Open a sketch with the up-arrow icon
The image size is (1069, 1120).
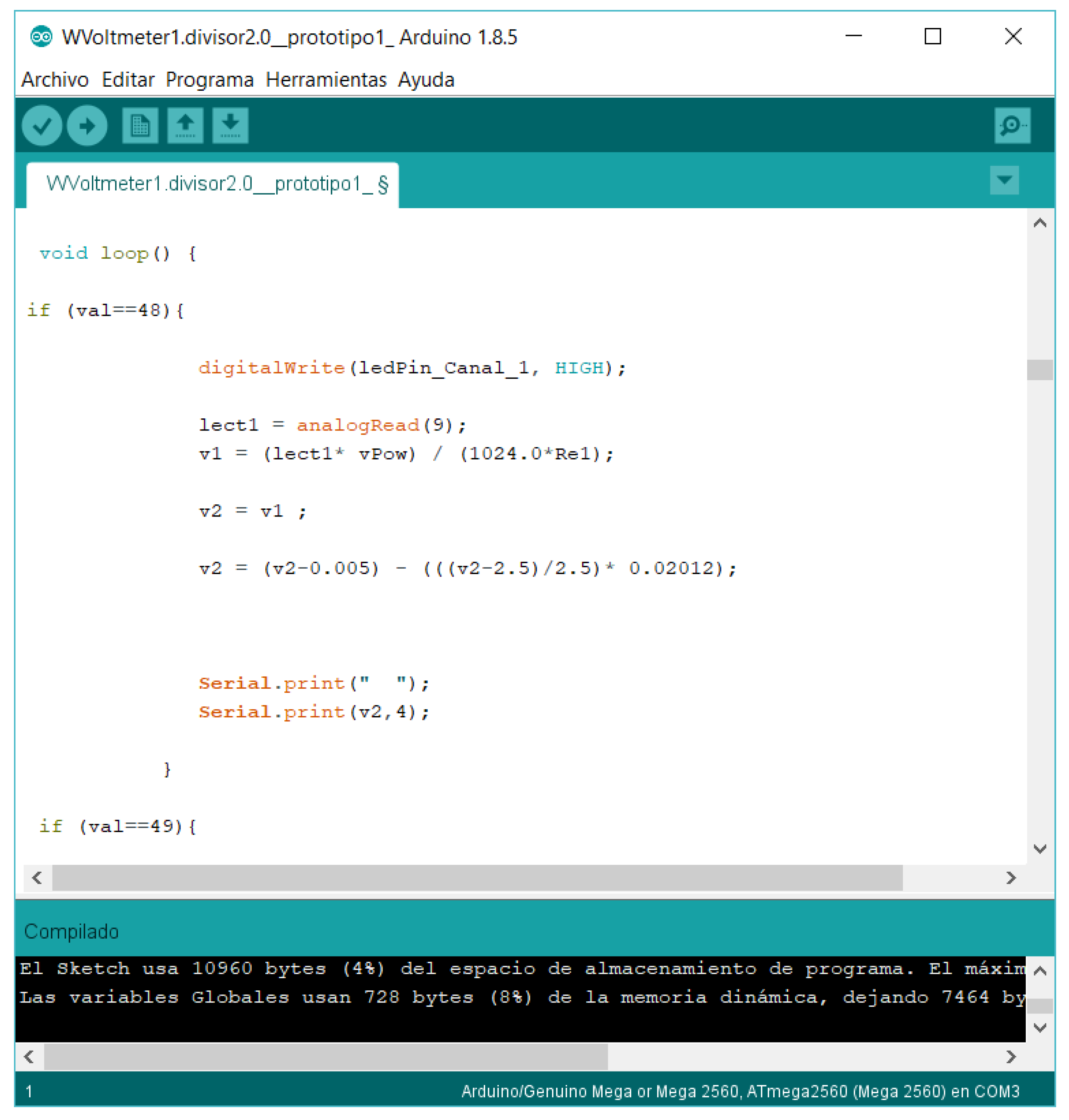tap(185, 125)
